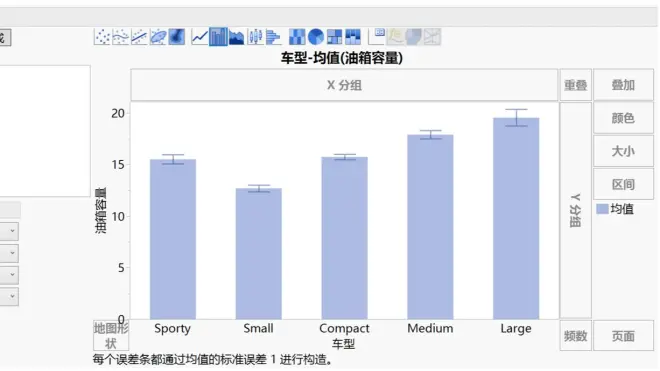660x371 pixels.
Task: Click the 叠加 drop zone
Action: [623, 85]
